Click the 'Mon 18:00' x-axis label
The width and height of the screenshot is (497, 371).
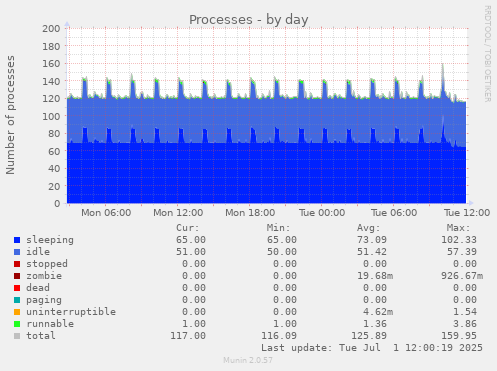coord(250,213)
